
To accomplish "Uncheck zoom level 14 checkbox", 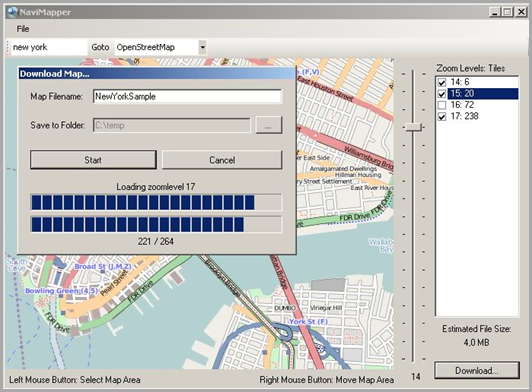I will coord(442,82).
